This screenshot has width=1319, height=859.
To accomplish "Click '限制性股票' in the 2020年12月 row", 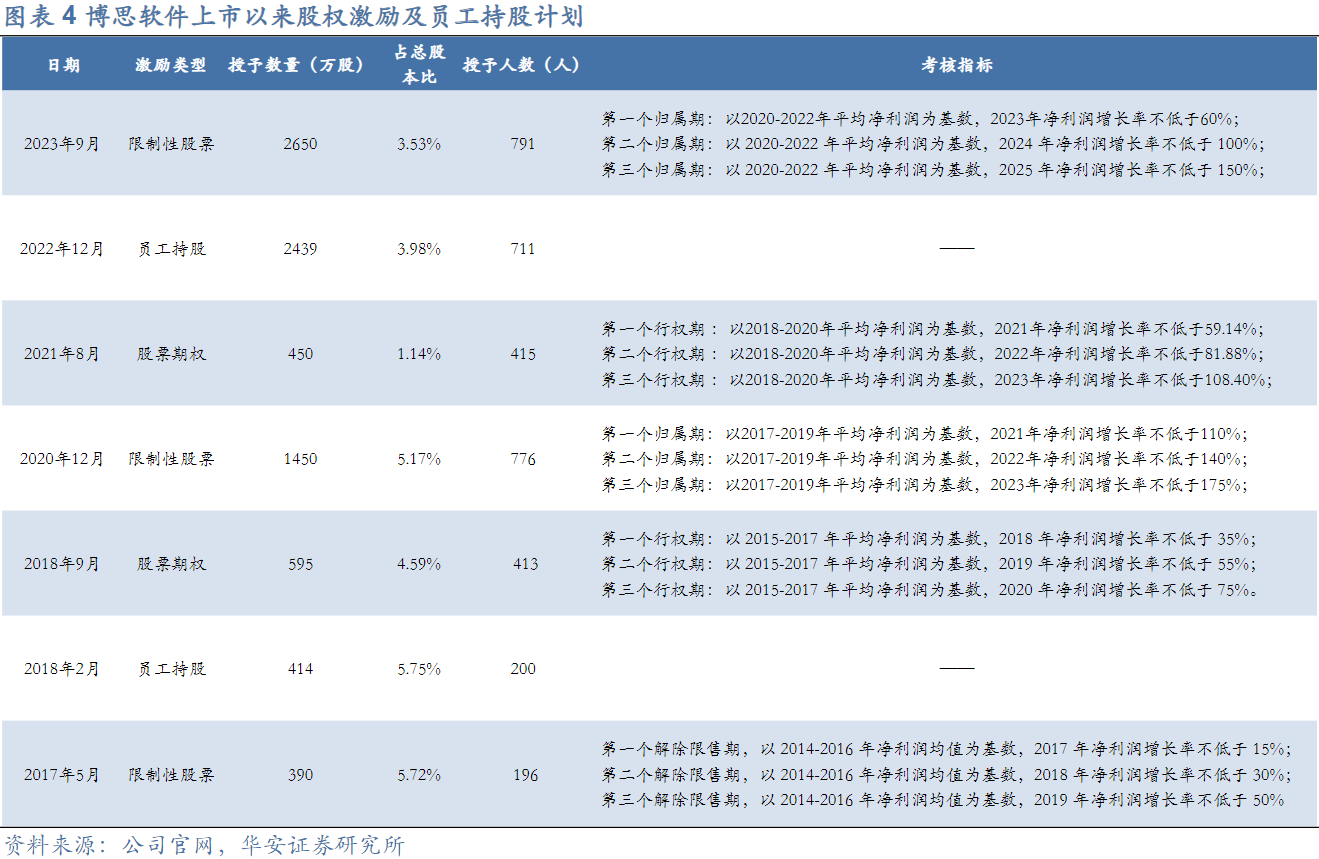I will (171, 459).
